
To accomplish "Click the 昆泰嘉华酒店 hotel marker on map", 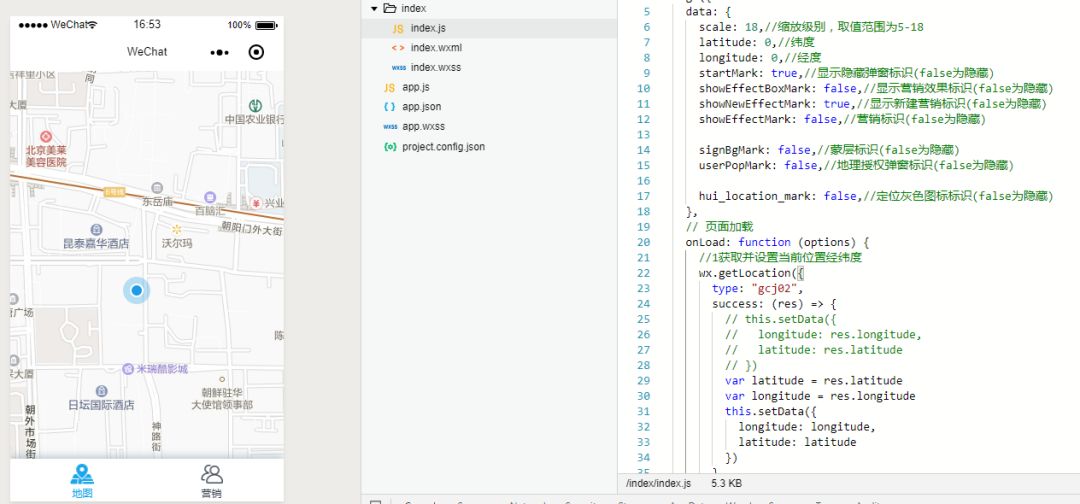I will [x=96, y=229].
